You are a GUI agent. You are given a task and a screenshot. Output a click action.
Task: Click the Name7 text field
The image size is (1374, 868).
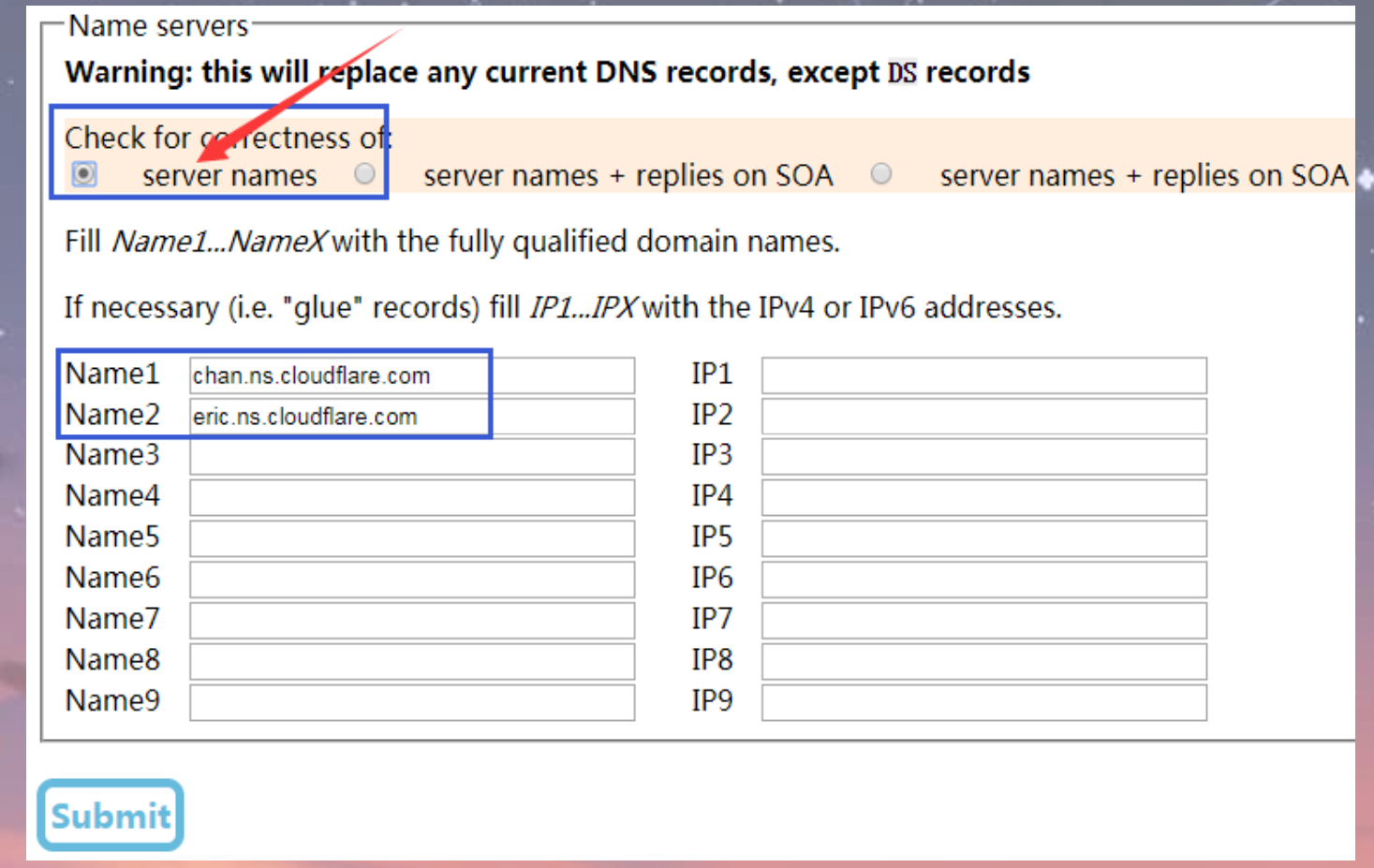click(412, 621)
